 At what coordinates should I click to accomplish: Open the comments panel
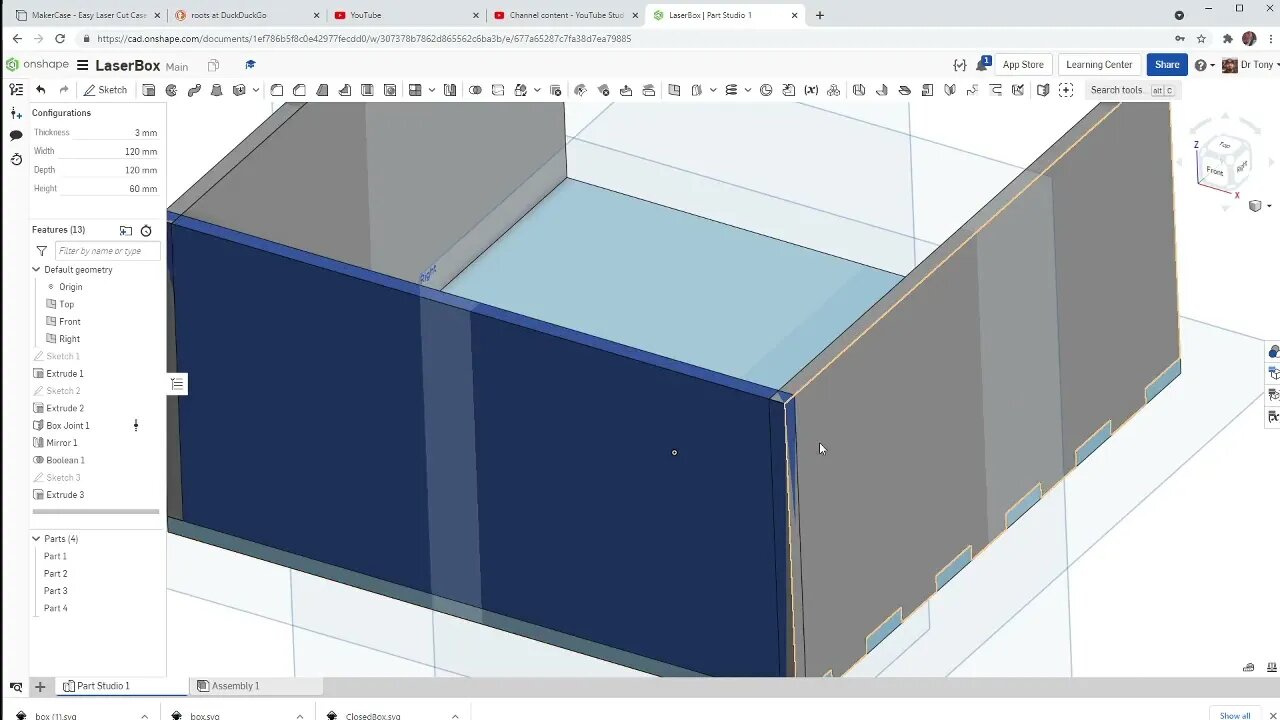pos(16,135)
